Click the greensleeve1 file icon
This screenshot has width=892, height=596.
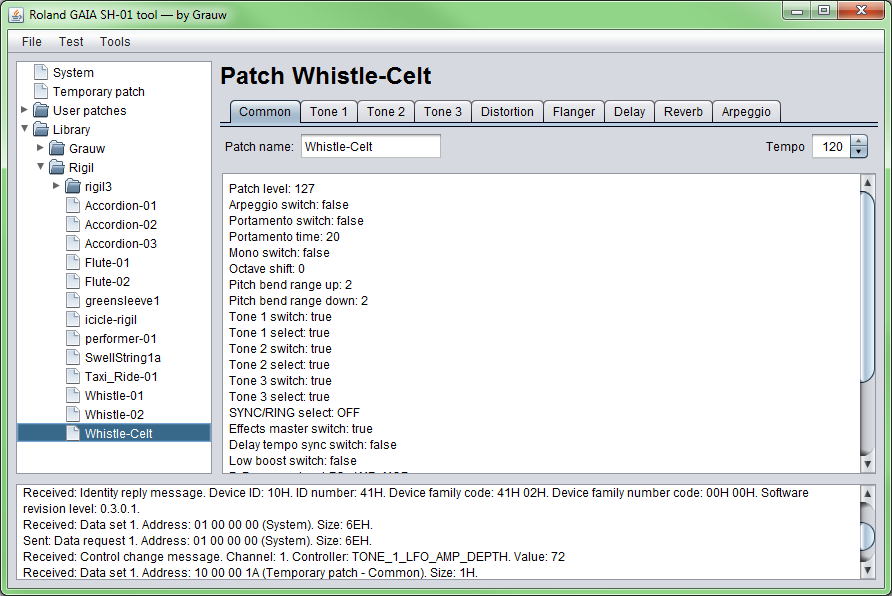click(x=73, y=300)
